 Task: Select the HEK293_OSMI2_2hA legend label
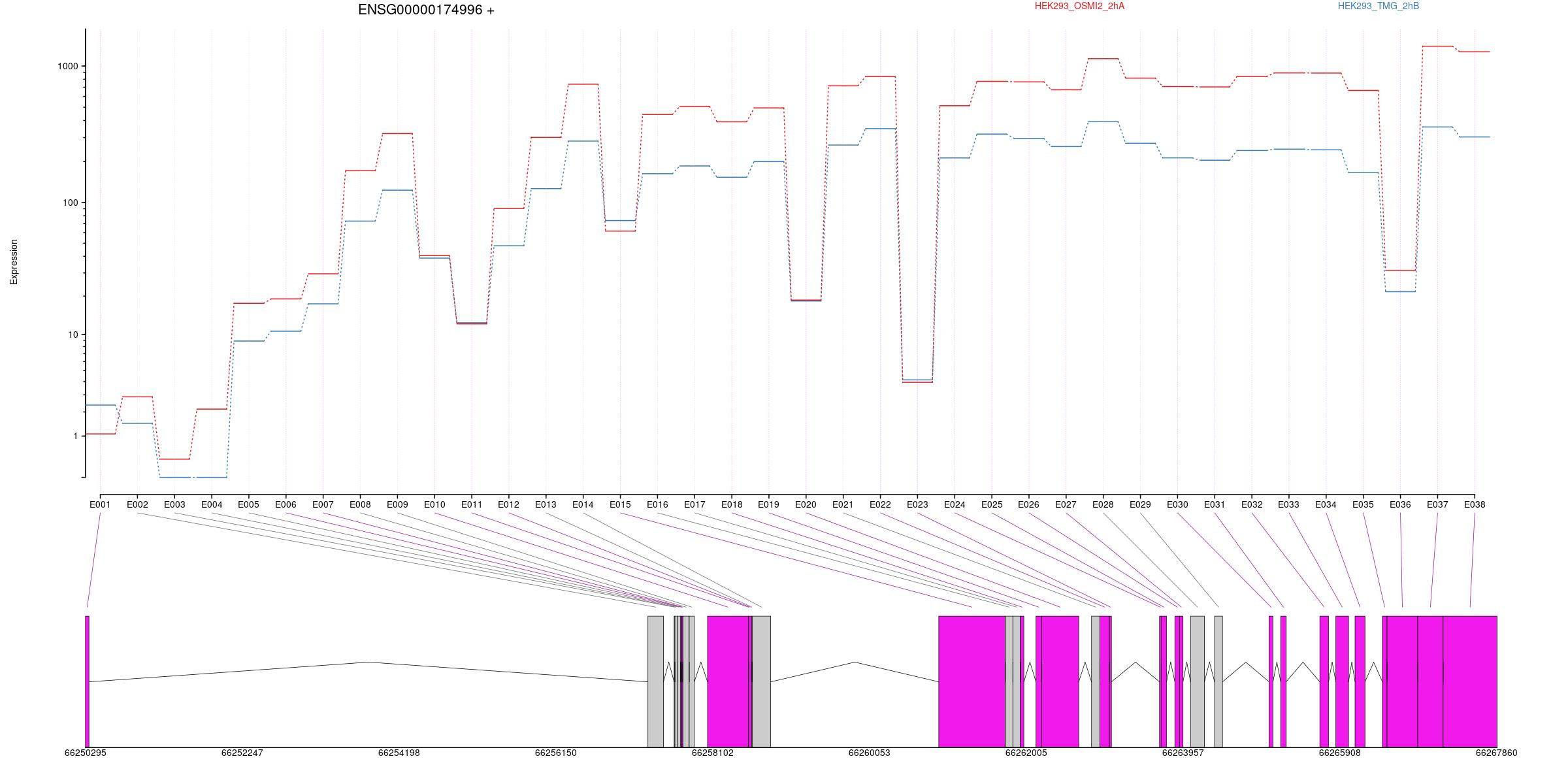pyautogui.click(x=1079, y=6)
